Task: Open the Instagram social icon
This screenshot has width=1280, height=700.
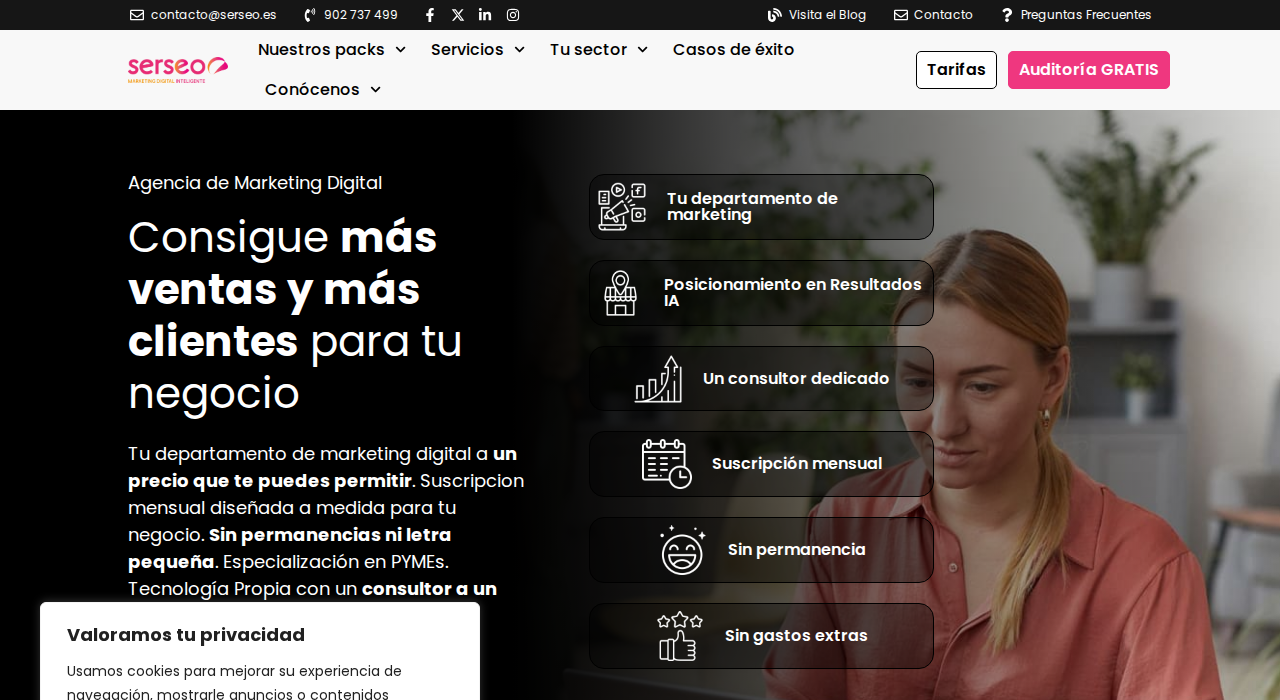Action: click(513, 15)
